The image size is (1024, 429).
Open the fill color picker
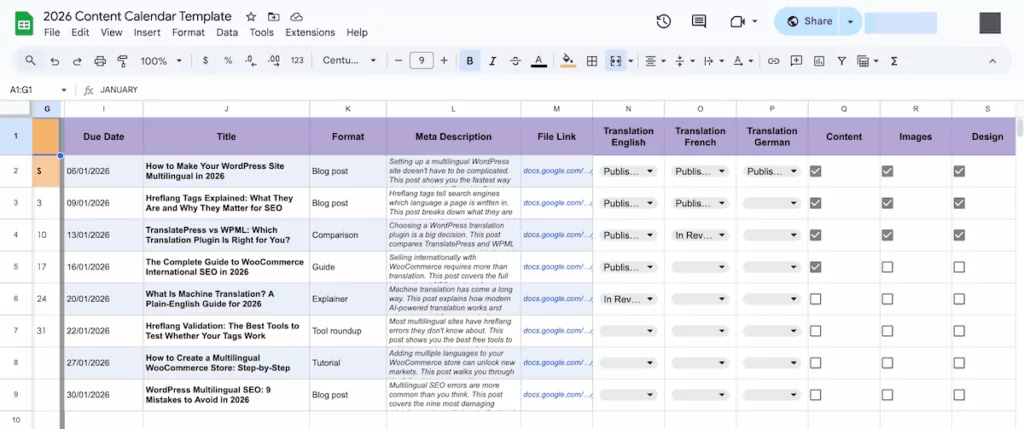[x=568, y=61]
